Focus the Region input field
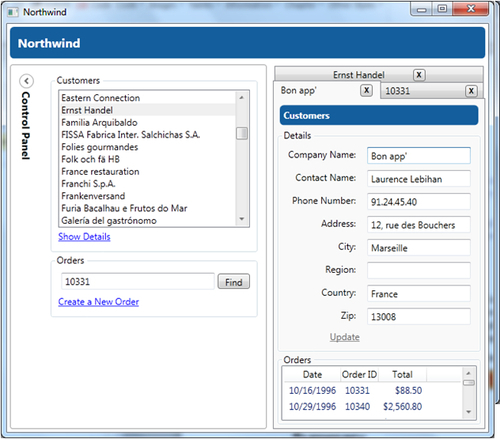The width and height of the screenshot is (500, 439). pos(419,270)
